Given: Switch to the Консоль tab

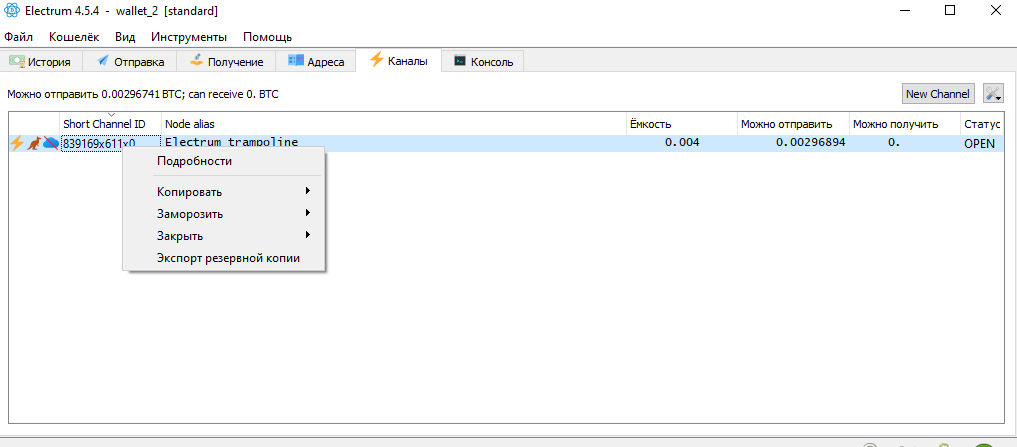Looking at the screenshot, I should pos(483,62).
